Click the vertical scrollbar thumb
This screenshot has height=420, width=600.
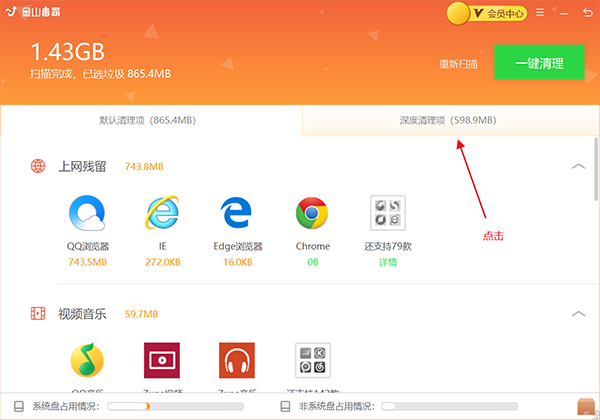[596, 169]
